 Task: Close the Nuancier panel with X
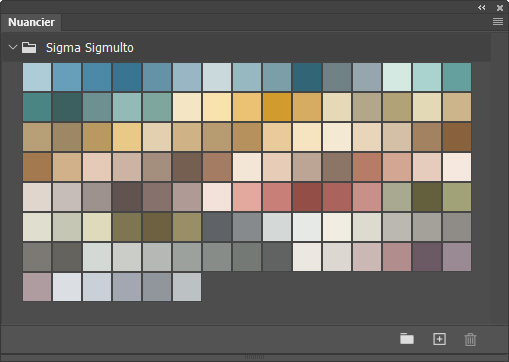tap(500, 8)
